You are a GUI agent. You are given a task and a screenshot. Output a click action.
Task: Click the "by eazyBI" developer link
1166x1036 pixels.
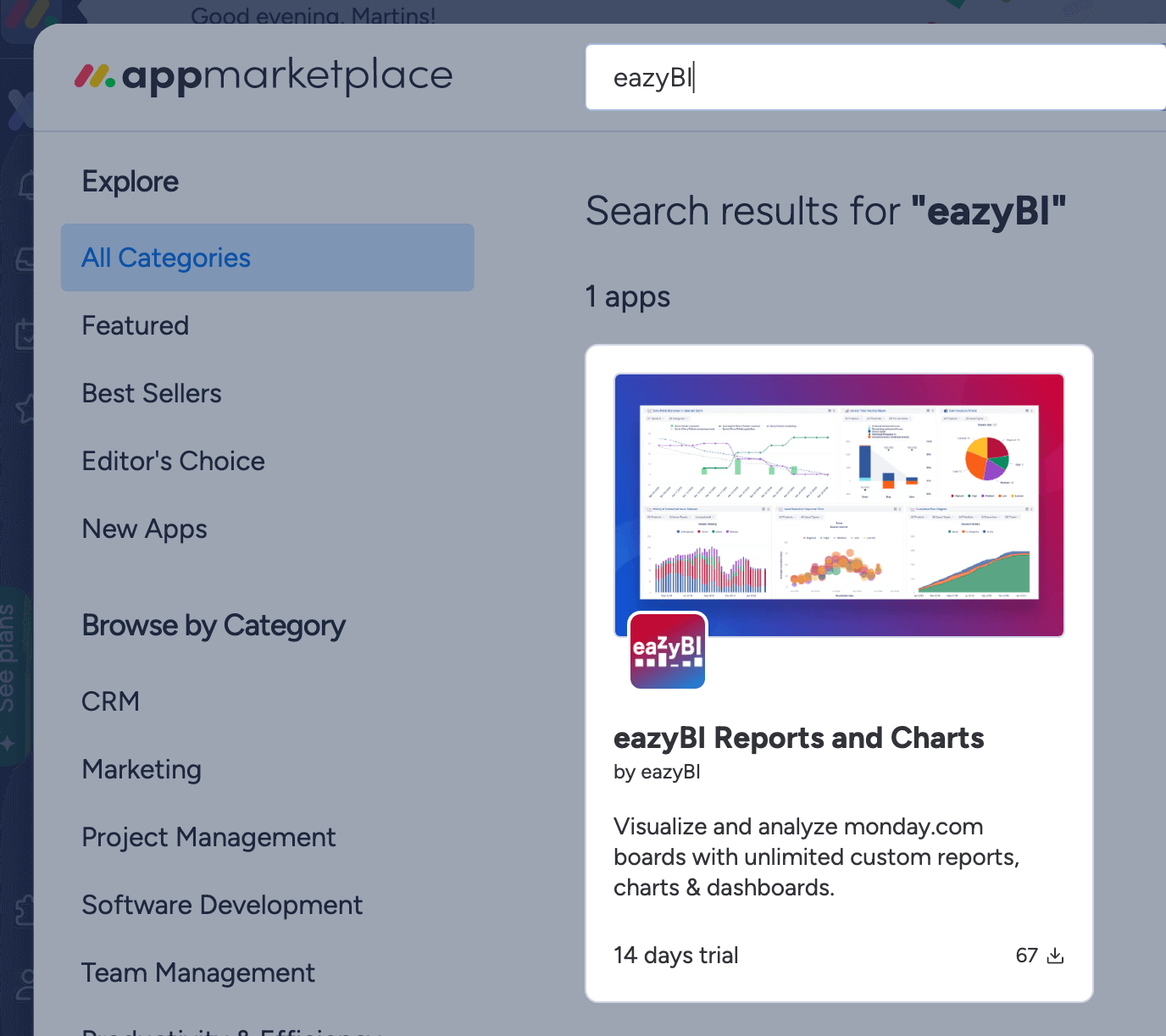click(657, 772)
